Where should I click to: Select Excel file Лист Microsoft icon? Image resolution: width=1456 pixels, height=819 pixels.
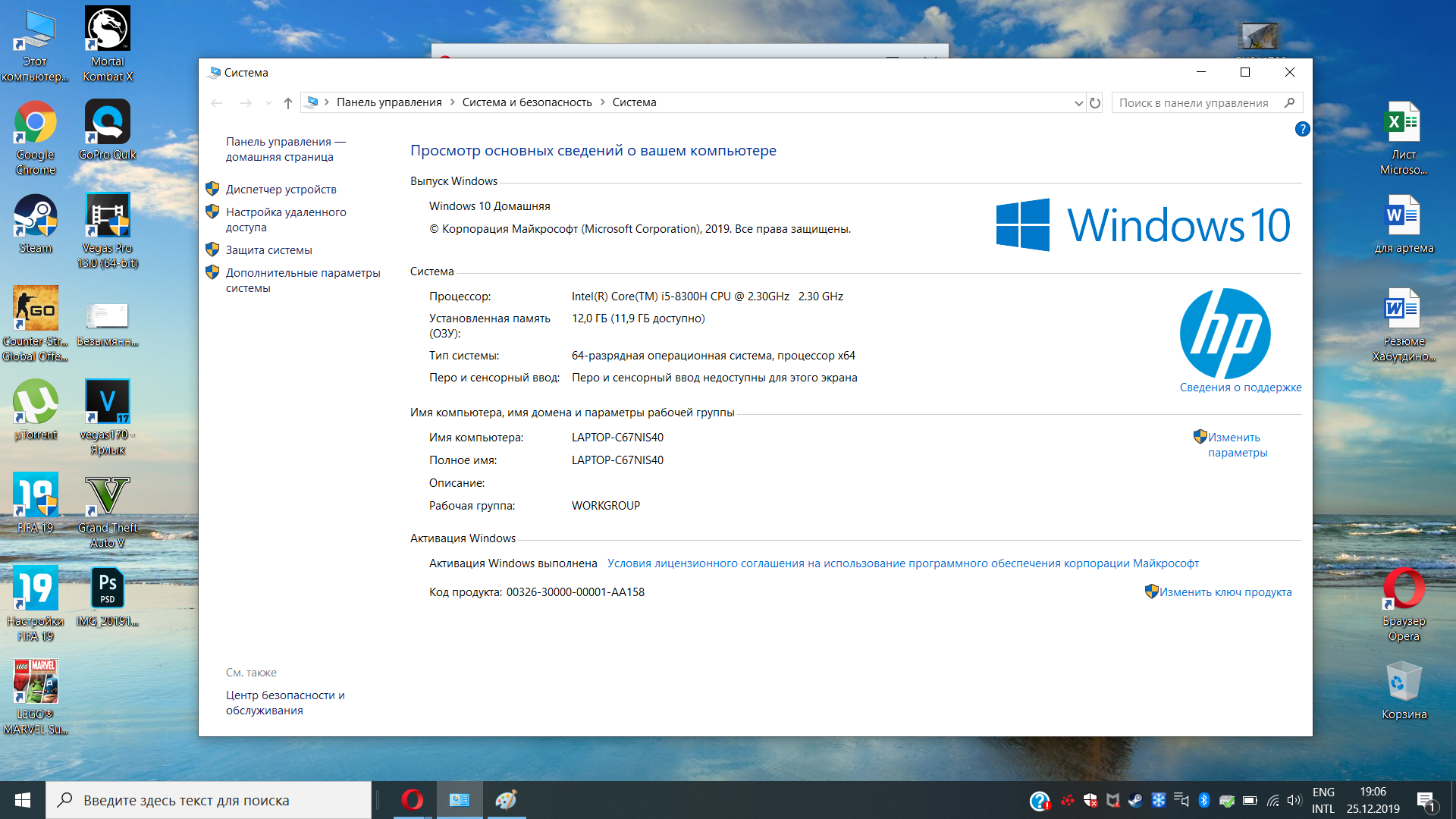point(1404,139)
